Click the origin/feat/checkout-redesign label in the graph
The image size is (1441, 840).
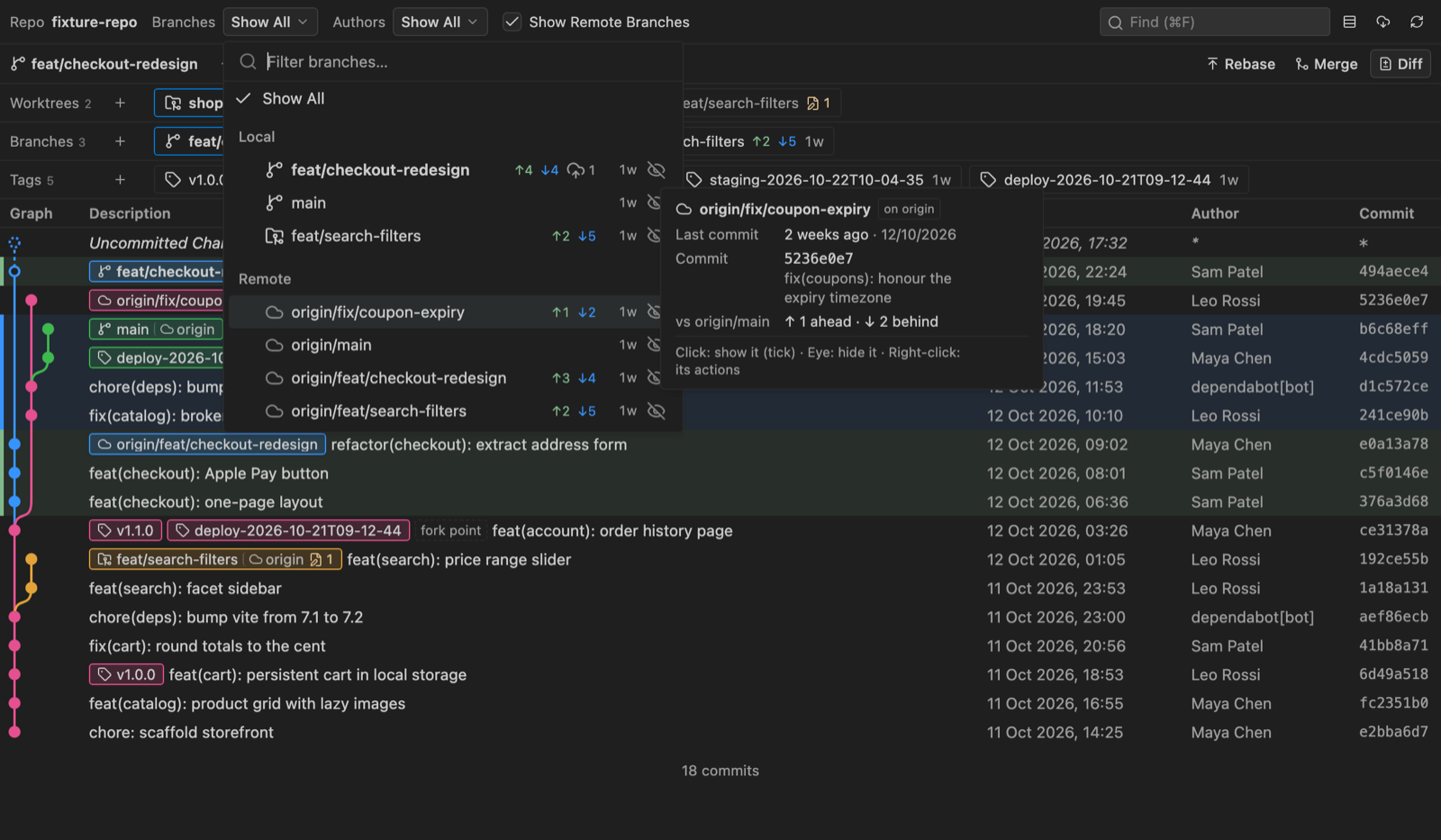pos(207,445)
